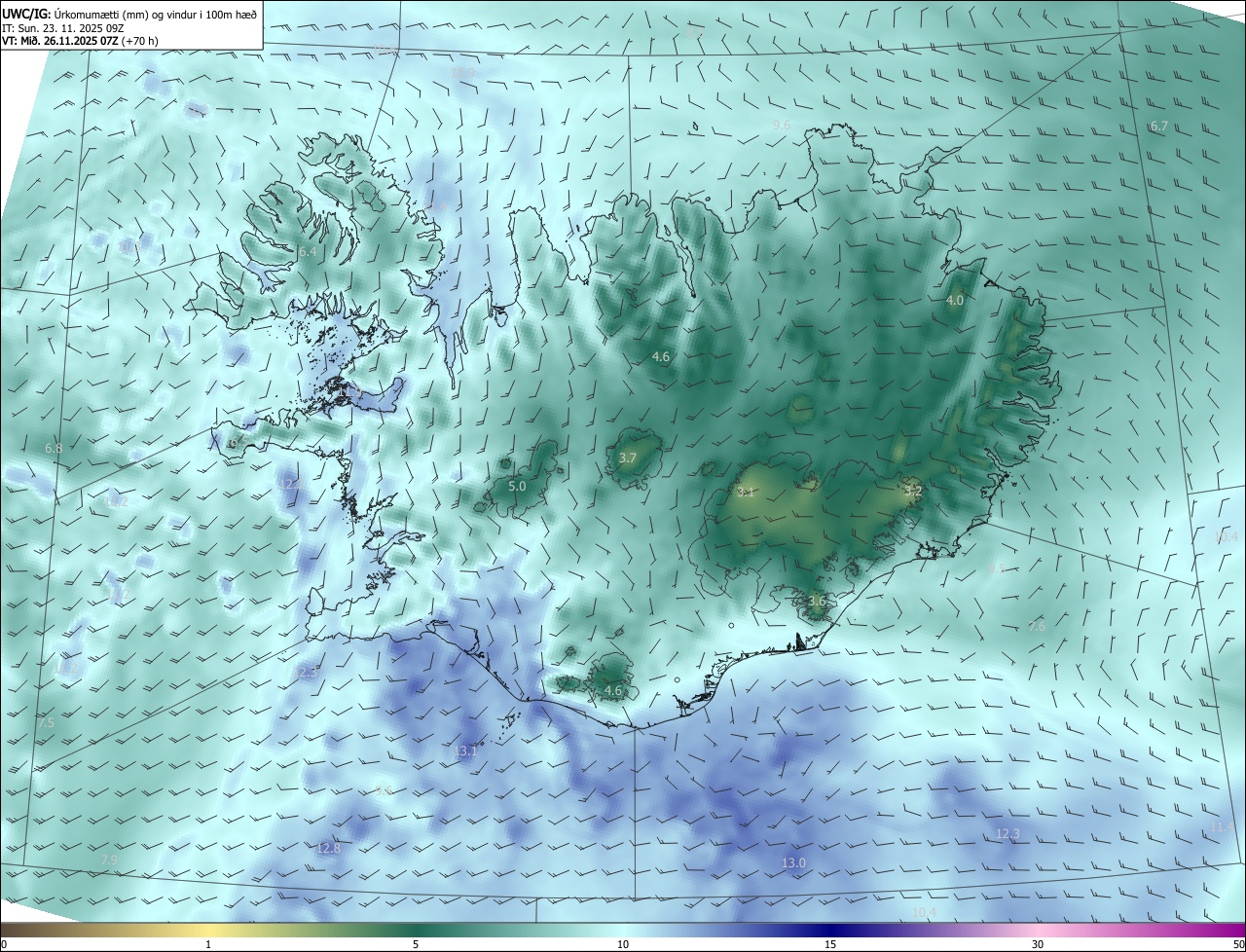Click the 'UWC/IG:' label in the header box
This screenshot has height=952, width=1246.
(26, 14)
